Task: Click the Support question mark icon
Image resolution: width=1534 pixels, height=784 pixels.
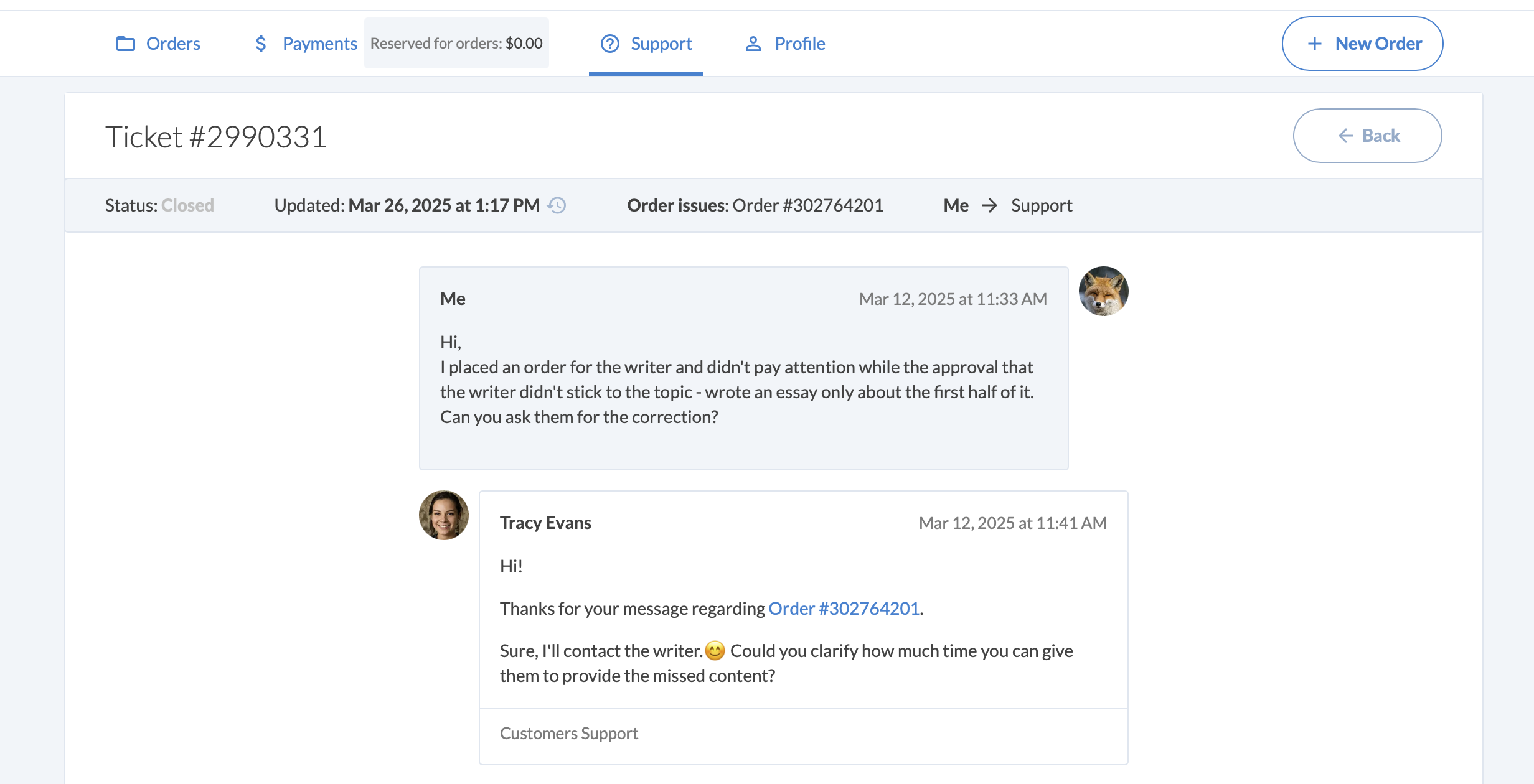Action: coord(609,44)
